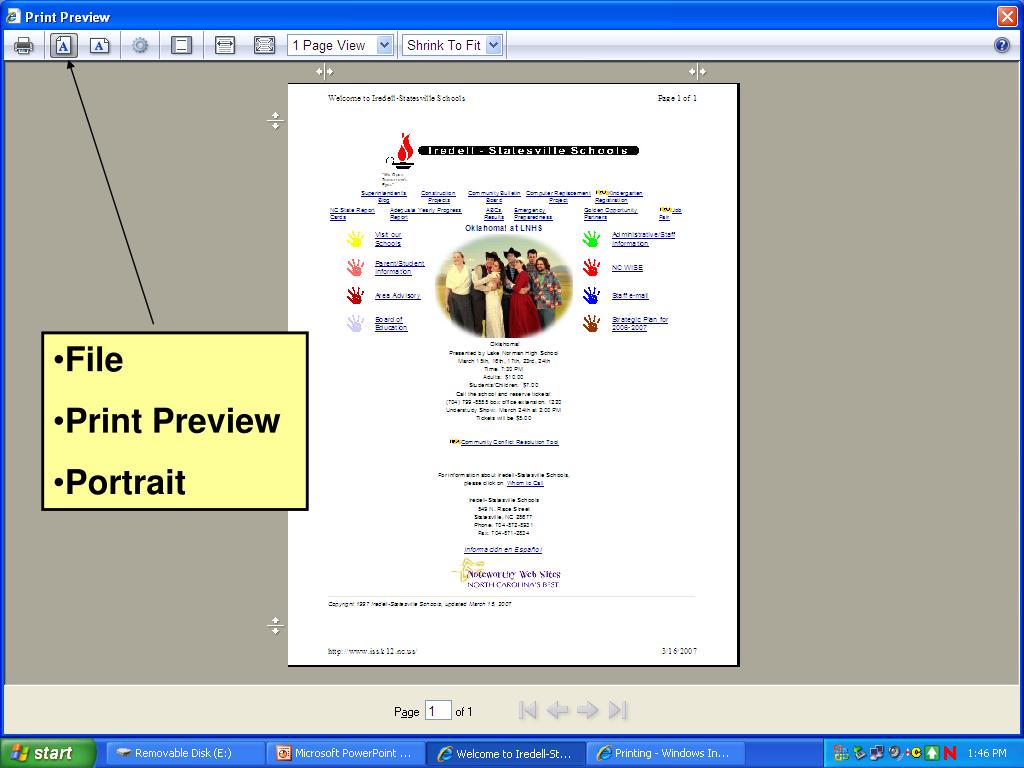This screenshot has height=768, width=1024.
Task: Click the top margin adjust handle
Action: [275, 121]
